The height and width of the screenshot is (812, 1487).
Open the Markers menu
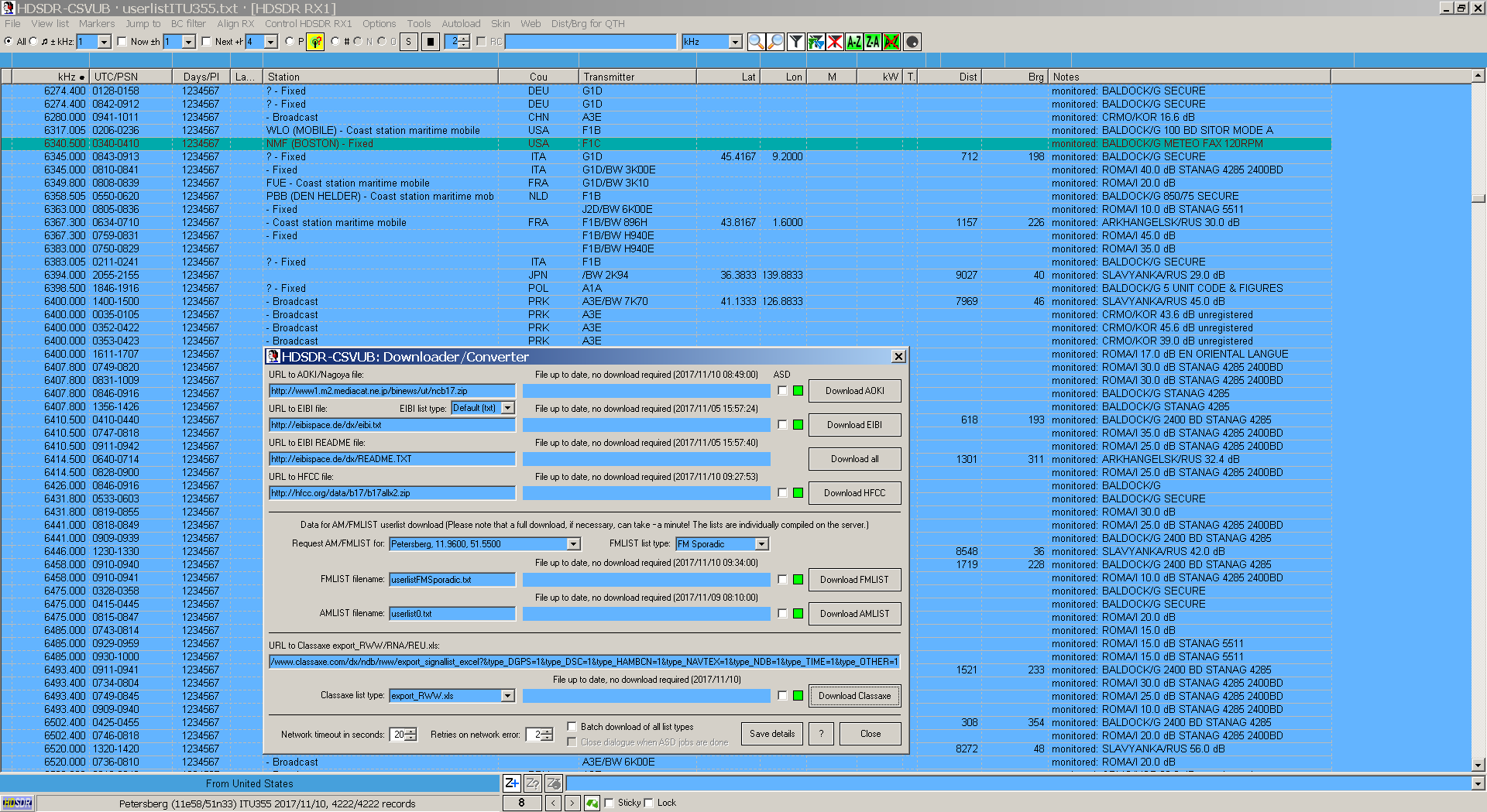point(97,24)
